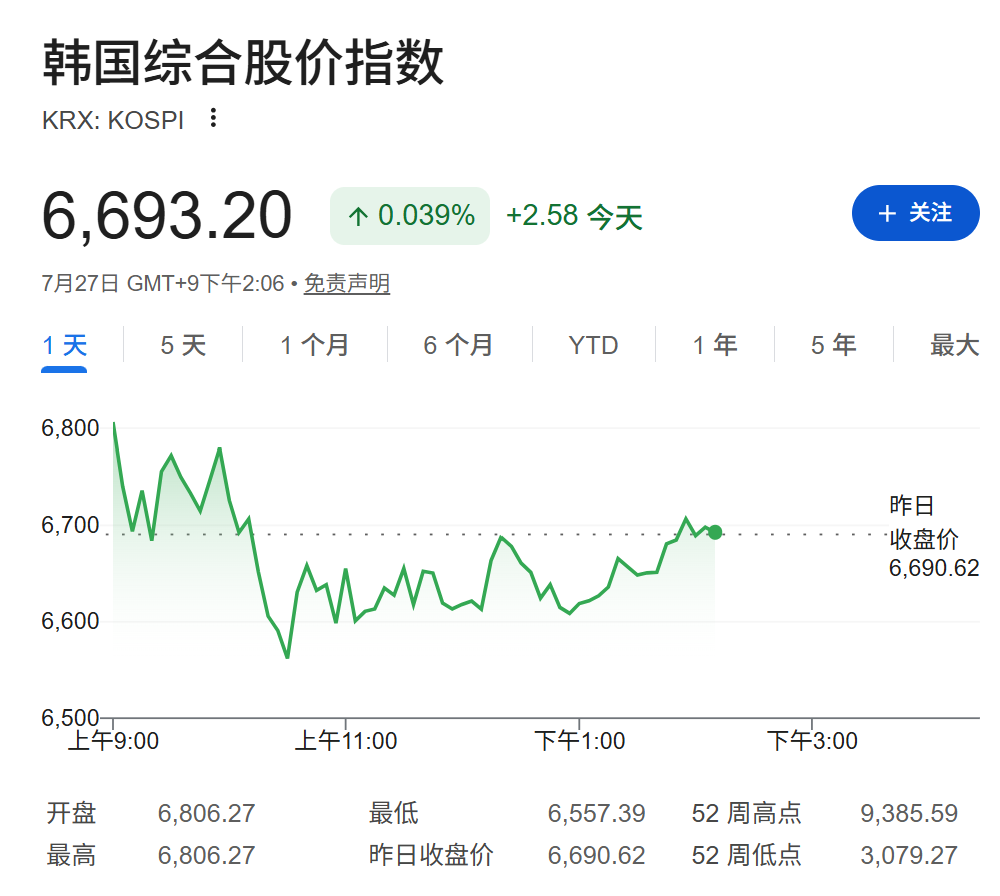Click the +2.58 今天 change text
Viewport: 1000px width, 896px height.
(x=574, y=216)
